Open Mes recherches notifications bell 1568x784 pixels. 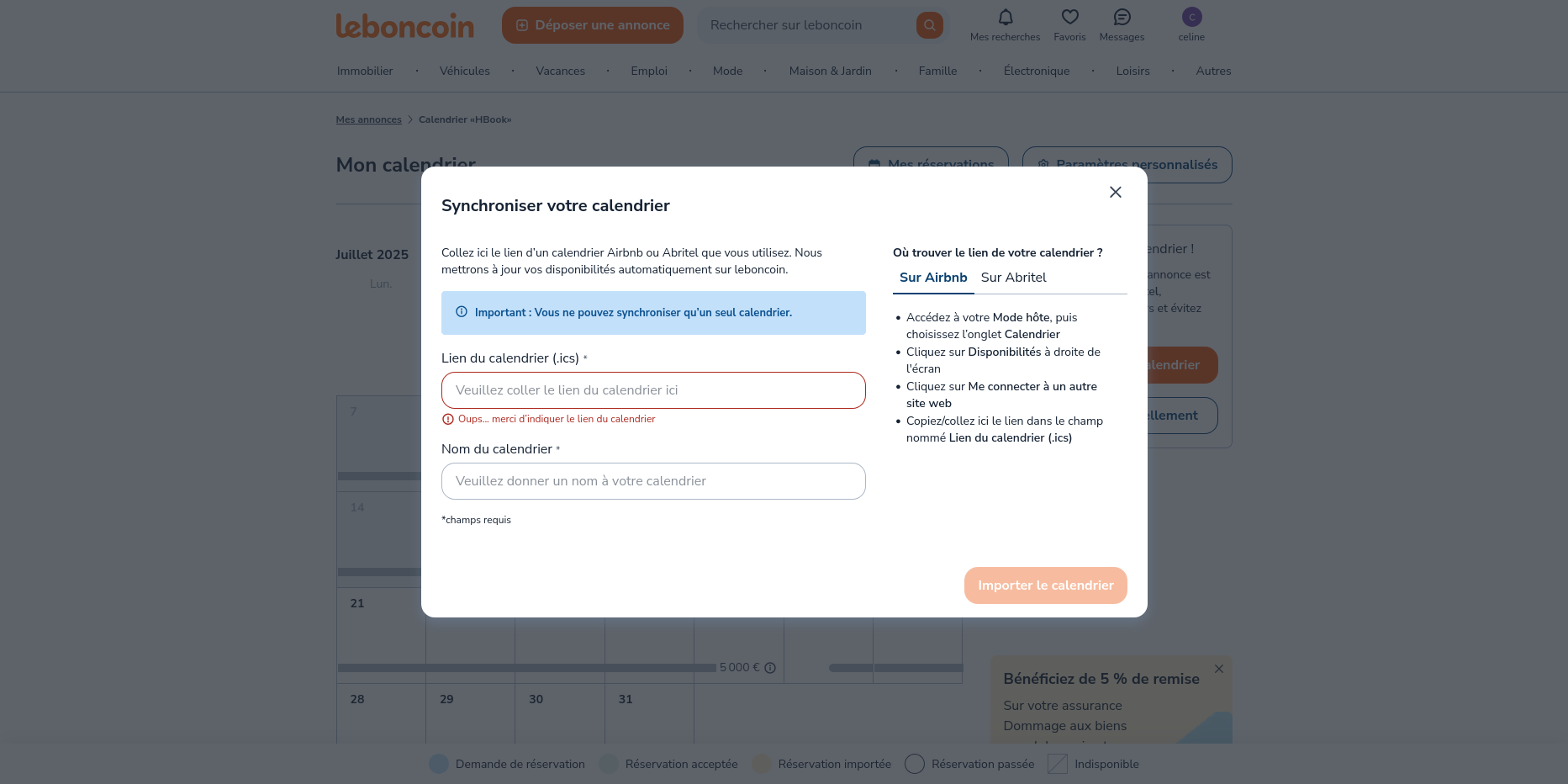[x=1004, y=17]
